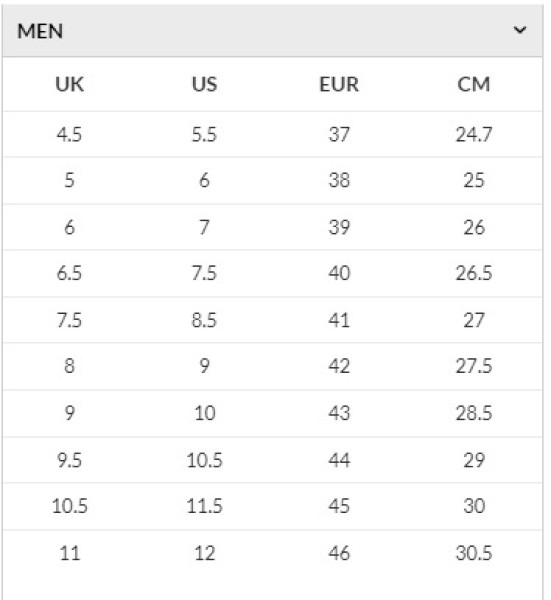Click the CM column header
551x600 pixels.
click(x=474, y=84)
